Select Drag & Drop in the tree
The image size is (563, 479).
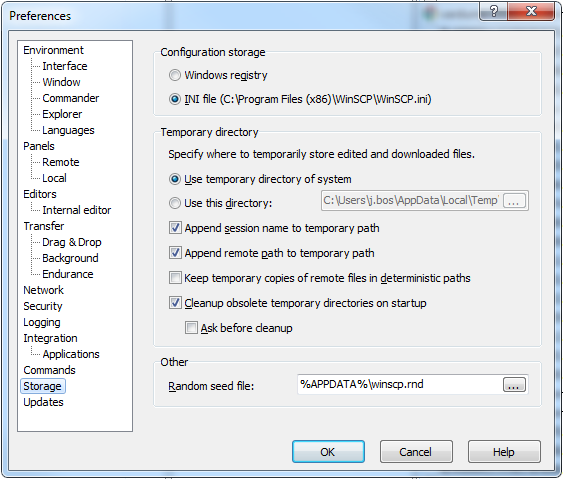[x=72, y=242]
